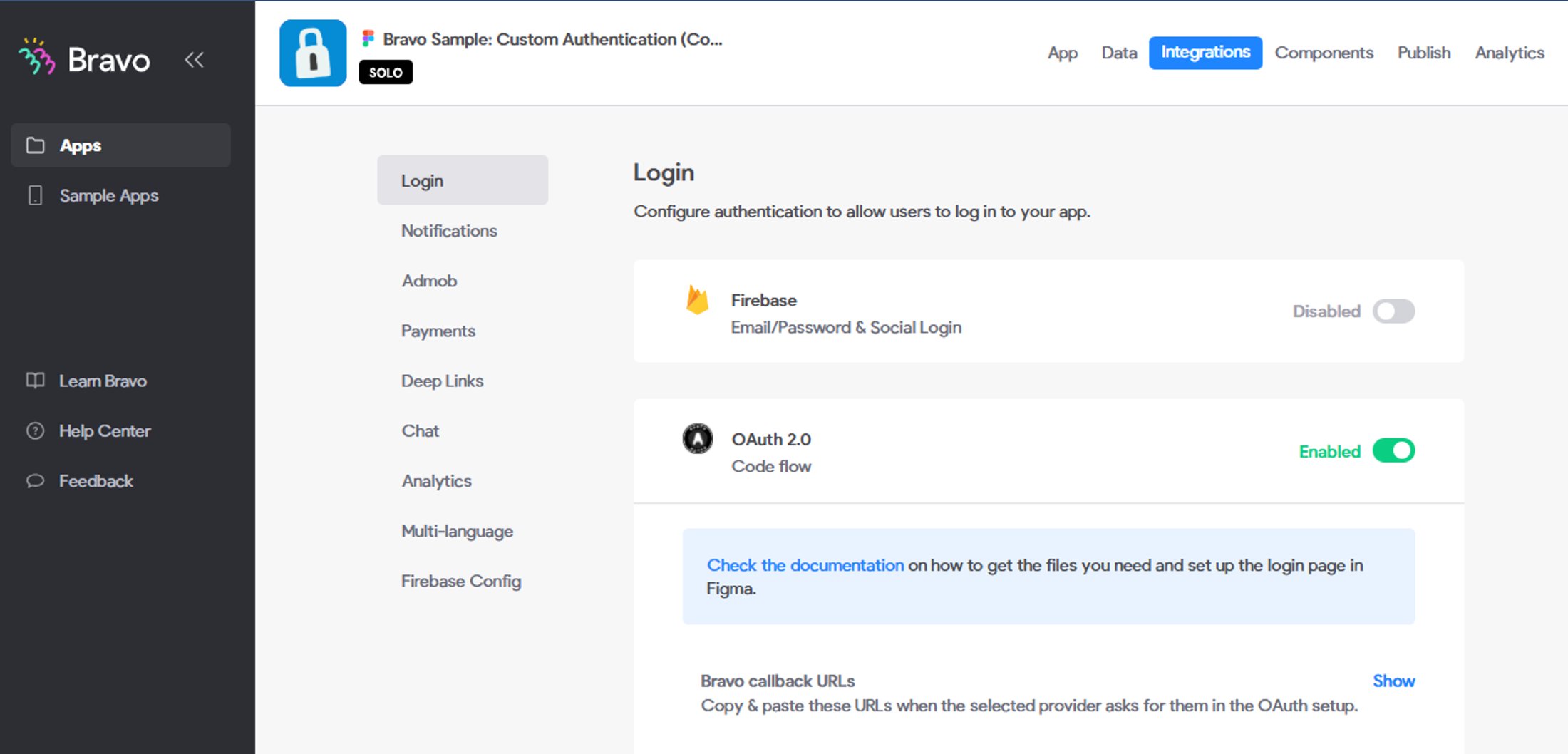Click the app title text
Image resolution: width=1568 pixels, height=754 pixels.
tap(552, 39)
